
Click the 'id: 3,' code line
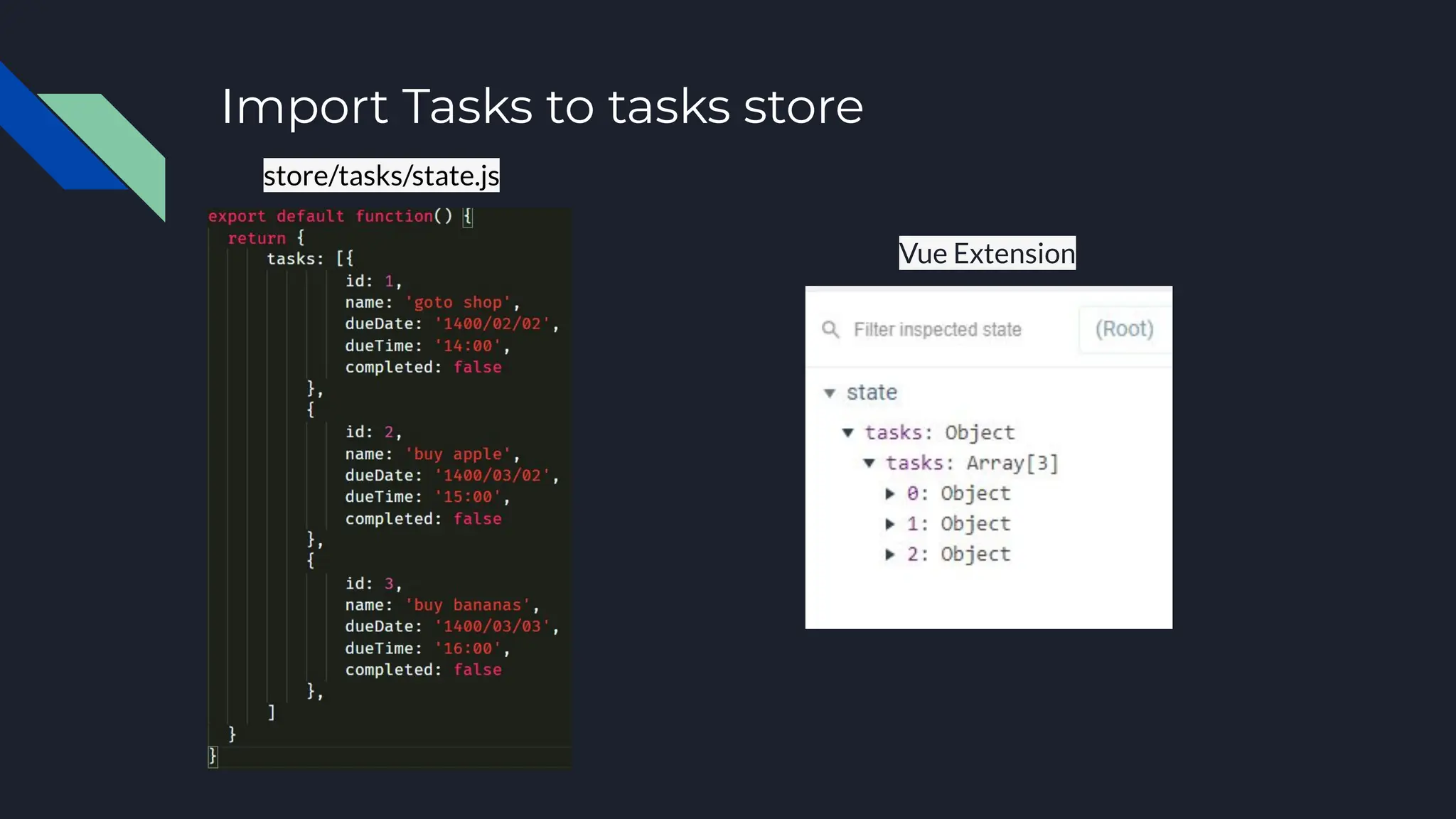(374, 584)
